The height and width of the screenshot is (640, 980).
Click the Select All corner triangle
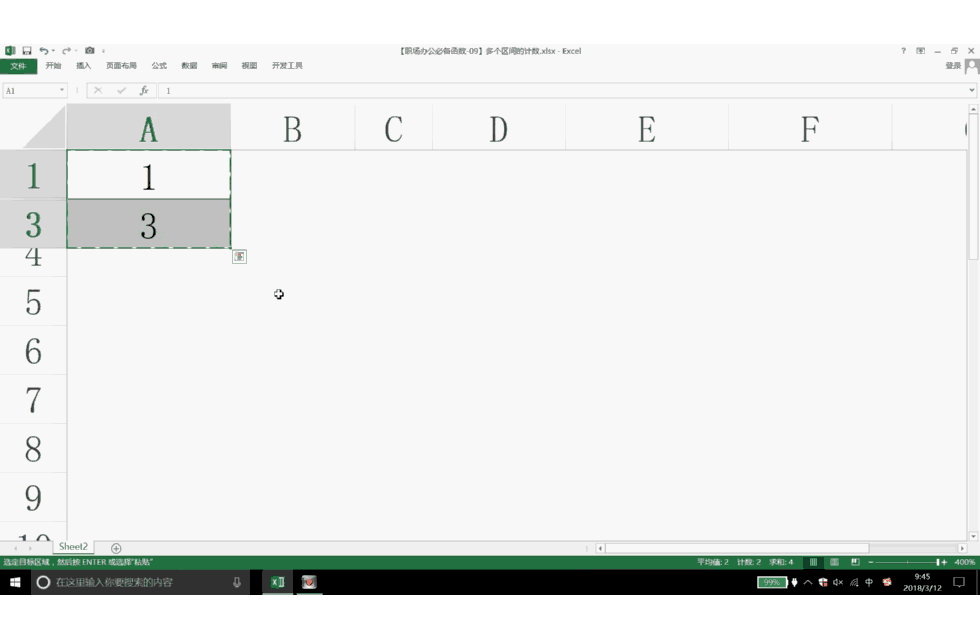click(44, 127)
